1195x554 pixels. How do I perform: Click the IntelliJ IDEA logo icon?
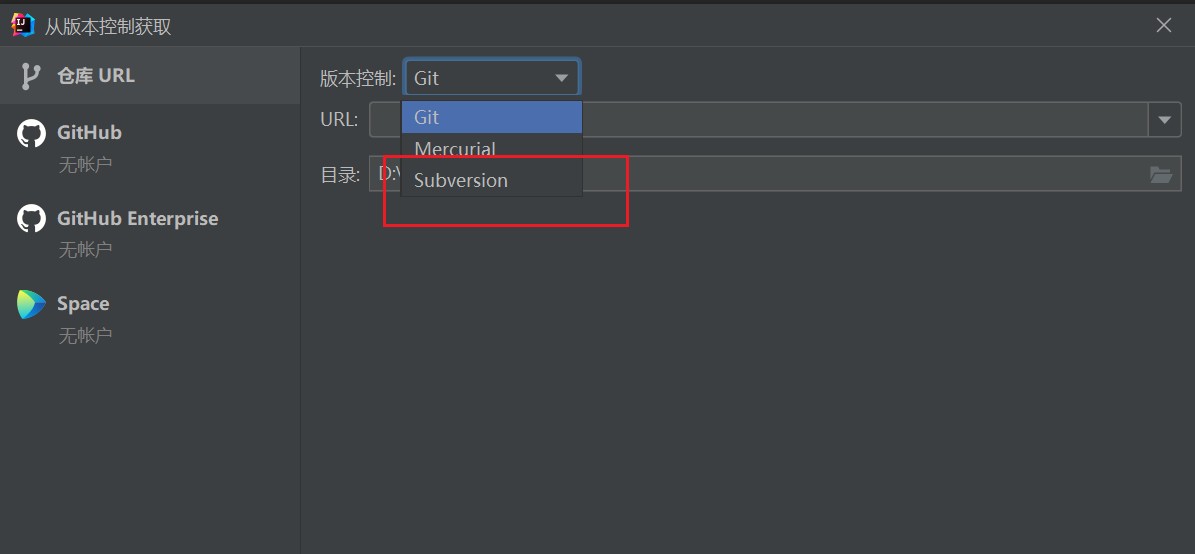[x=22, y=25]
